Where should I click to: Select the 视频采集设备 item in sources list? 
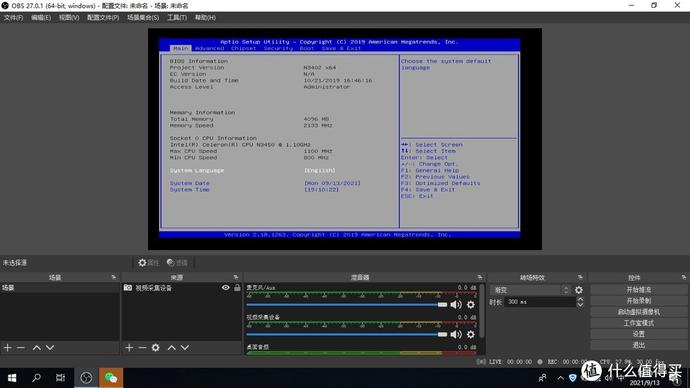[182, 288]
